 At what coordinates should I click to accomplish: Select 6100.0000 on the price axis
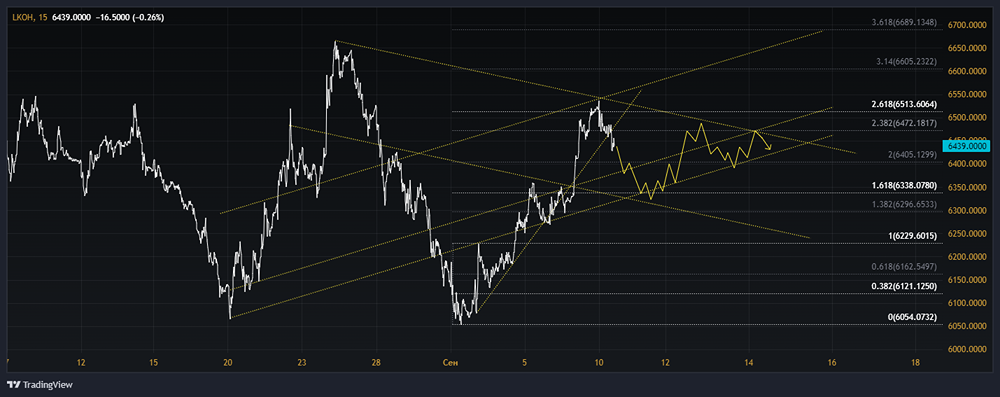pyautogui.click(x=967, y=303)
